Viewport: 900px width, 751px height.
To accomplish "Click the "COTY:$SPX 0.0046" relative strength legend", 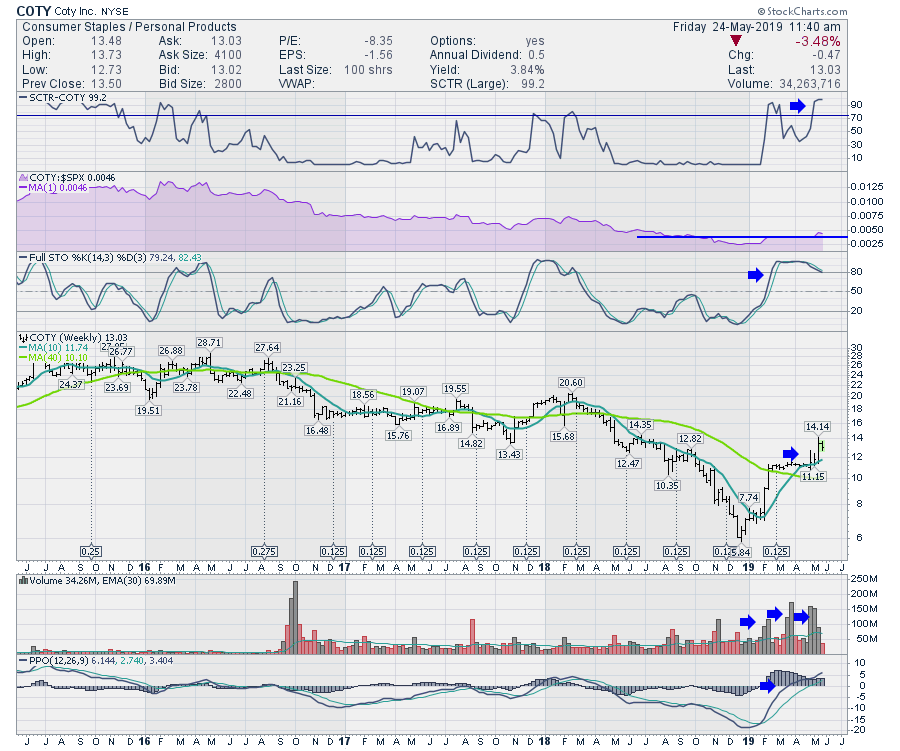I will tap(67, 178).
